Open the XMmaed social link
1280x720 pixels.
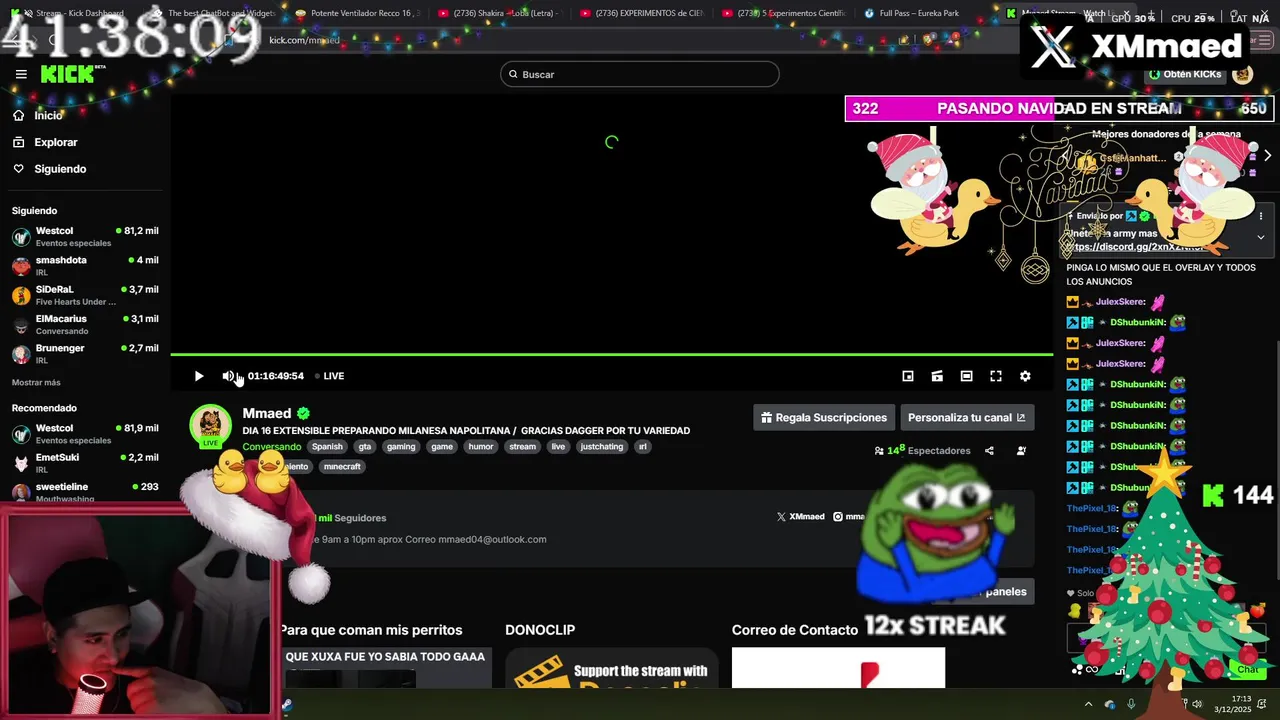tap(801, 517)
